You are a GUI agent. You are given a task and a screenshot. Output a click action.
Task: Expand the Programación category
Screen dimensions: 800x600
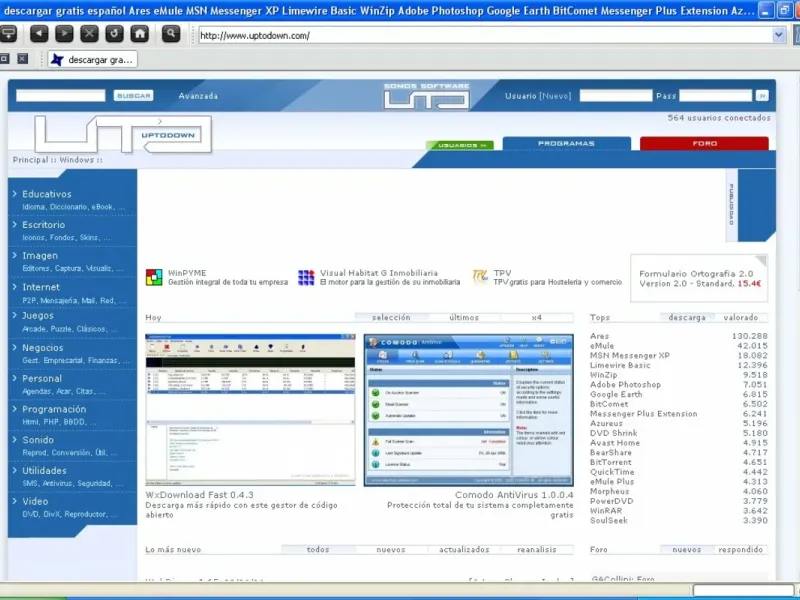[54, 409]
